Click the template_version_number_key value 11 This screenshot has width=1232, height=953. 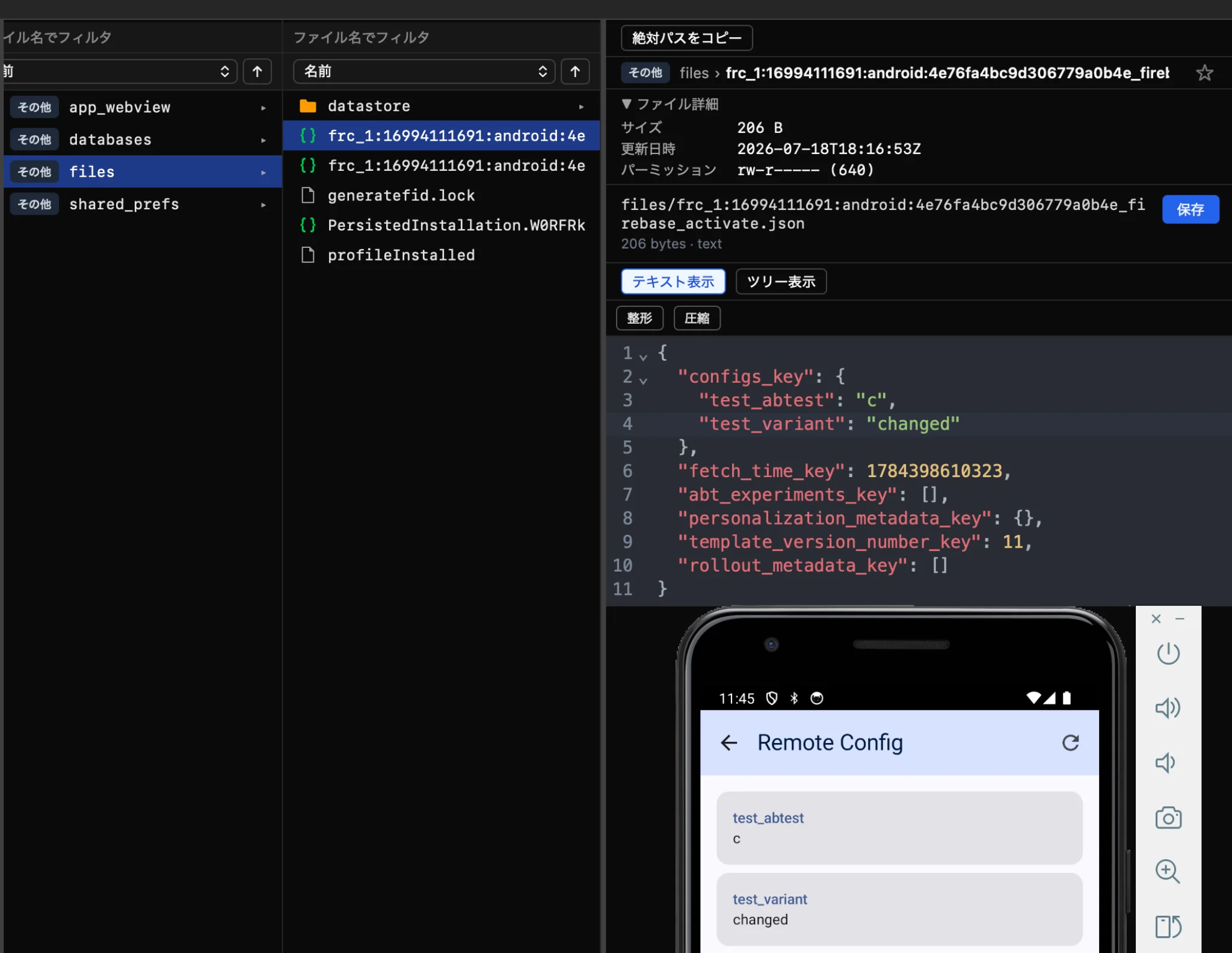coord(1012,541)
